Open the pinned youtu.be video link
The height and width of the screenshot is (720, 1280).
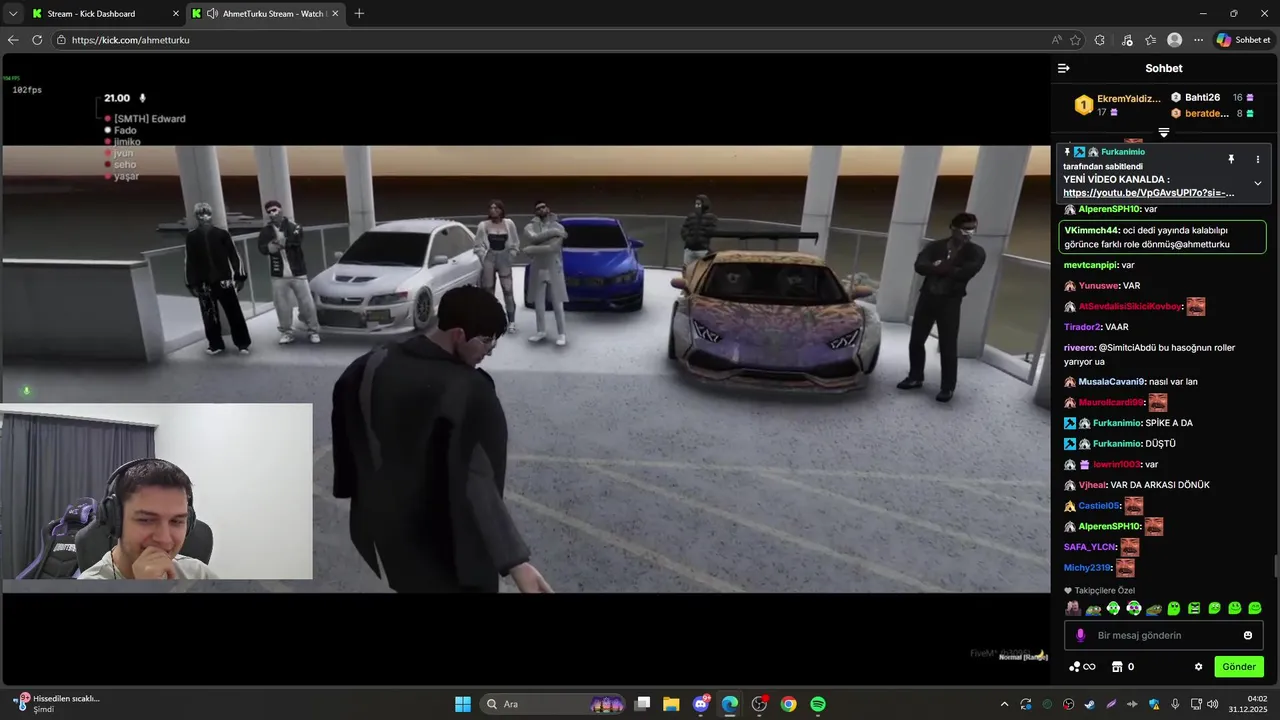point(1148,193)
